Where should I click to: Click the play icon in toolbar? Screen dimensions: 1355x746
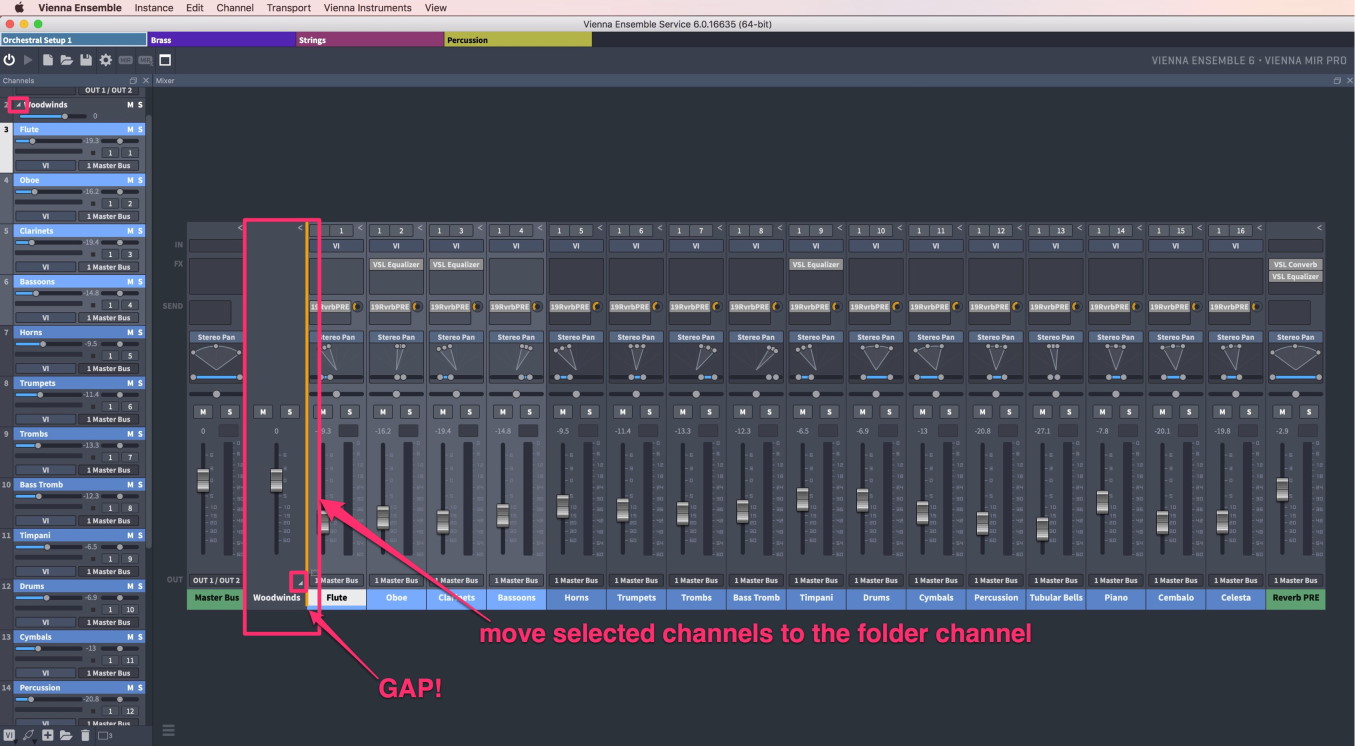tap(28, 60)
